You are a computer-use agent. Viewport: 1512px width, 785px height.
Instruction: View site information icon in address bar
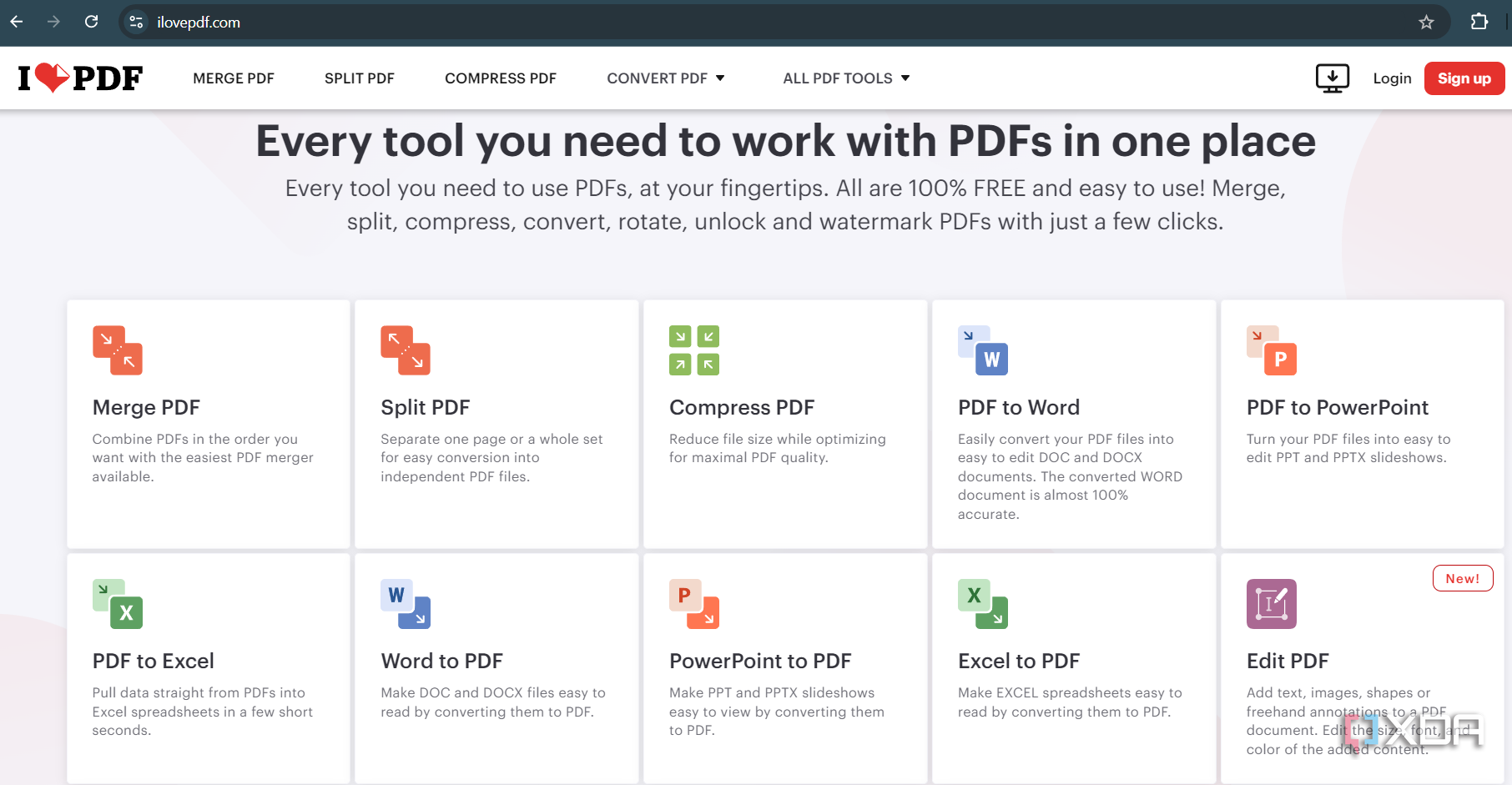coord(136,23)
